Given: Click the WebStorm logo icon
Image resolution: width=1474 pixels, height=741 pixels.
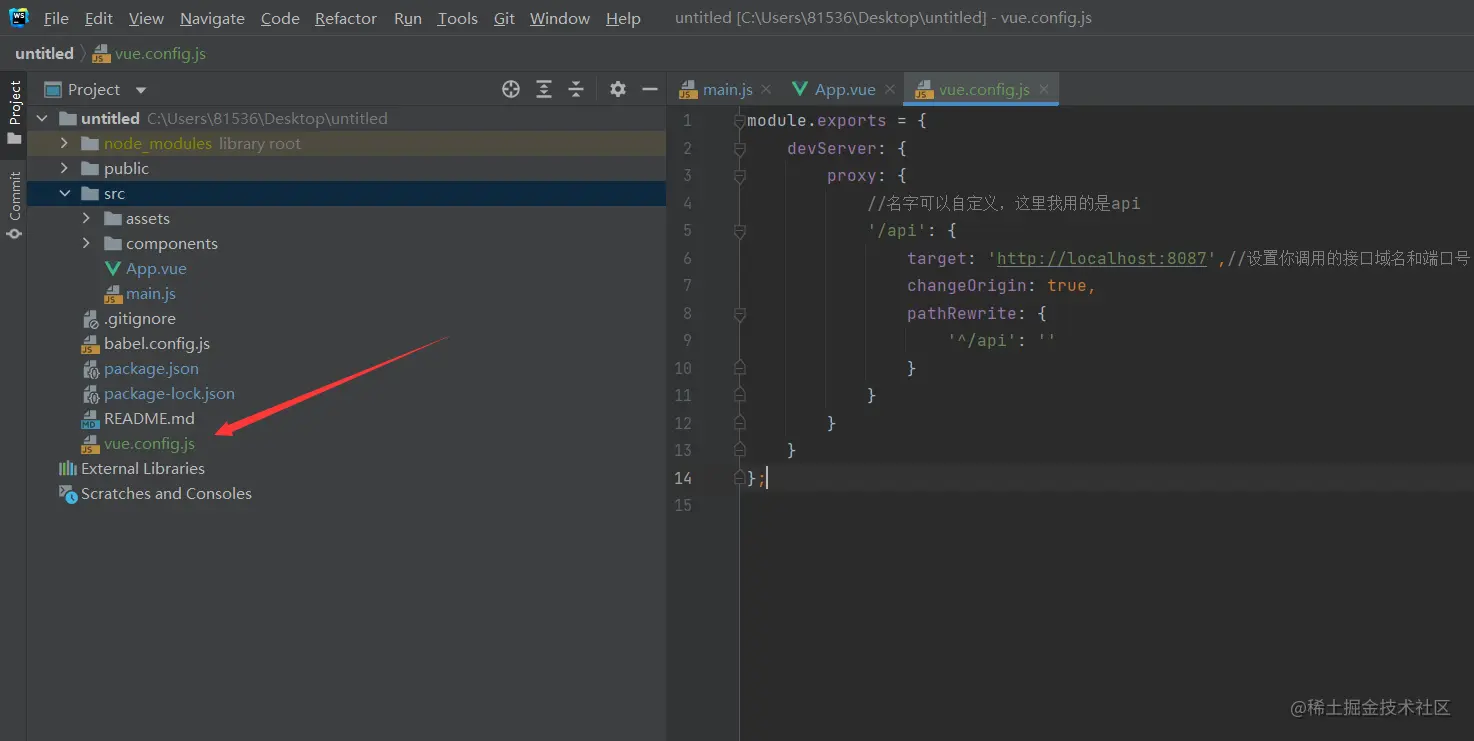Looking at the screenshot, I should [x=18, y=17].
